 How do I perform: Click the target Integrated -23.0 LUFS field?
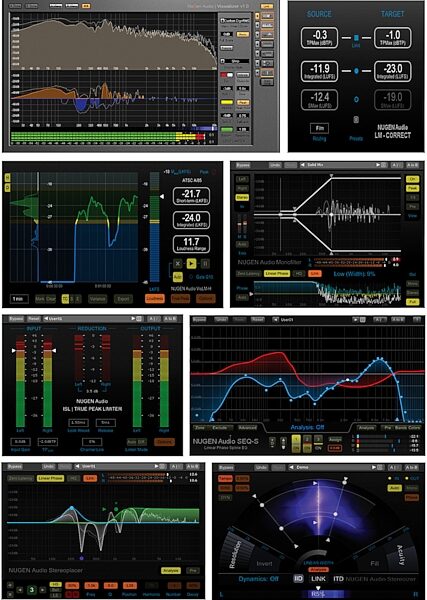point(393,71)
